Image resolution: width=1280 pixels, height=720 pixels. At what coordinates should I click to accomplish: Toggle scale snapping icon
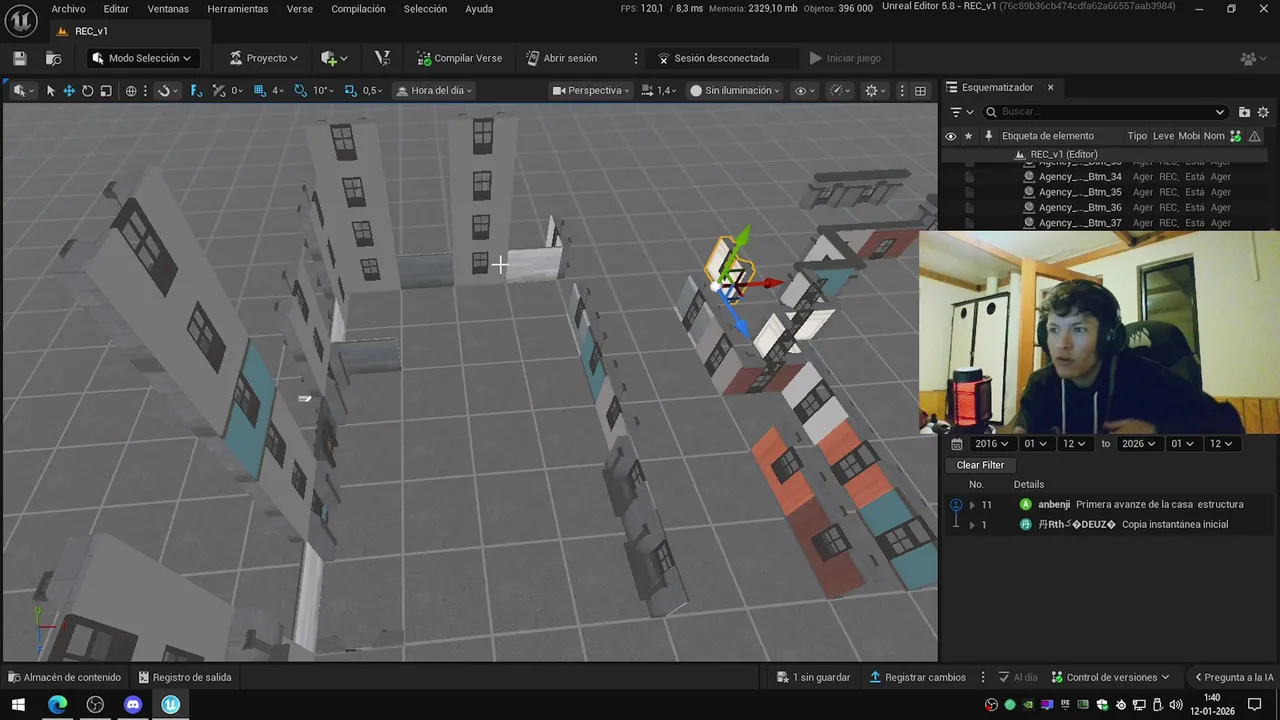pos(351,91)
